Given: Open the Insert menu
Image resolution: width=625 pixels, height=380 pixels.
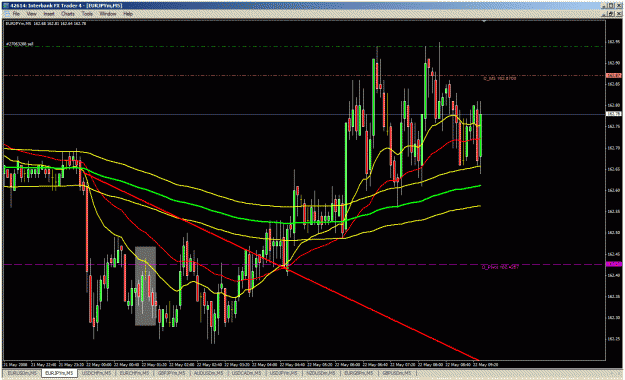Looking at the screenshot, I should [x=49, y=14].
